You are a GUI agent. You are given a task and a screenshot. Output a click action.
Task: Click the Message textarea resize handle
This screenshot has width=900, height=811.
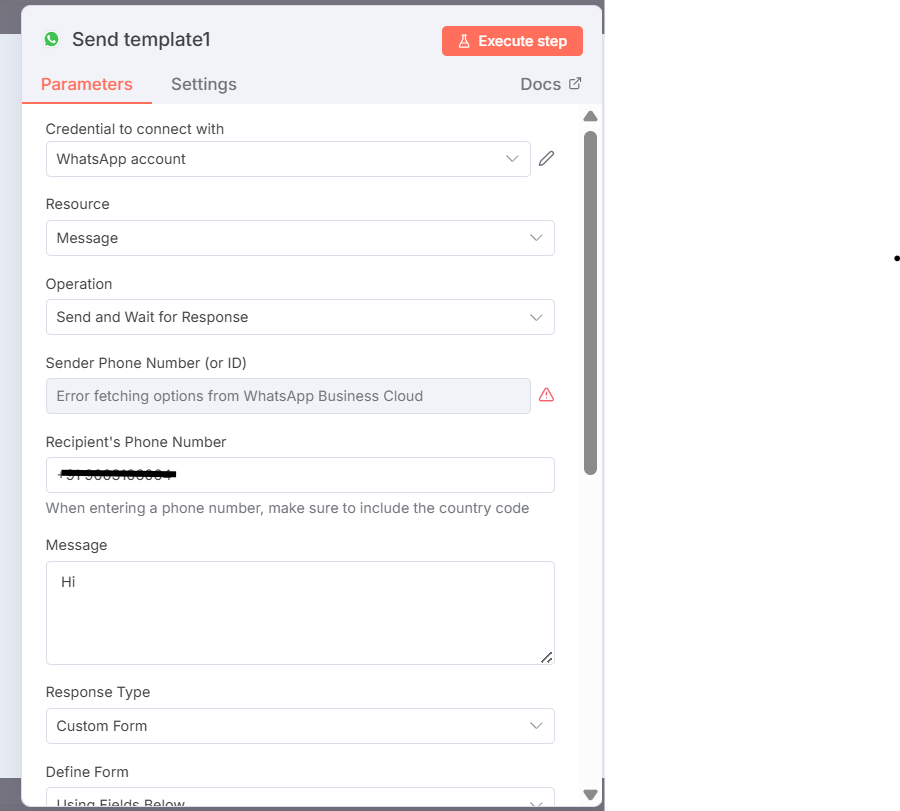[546, 657]
